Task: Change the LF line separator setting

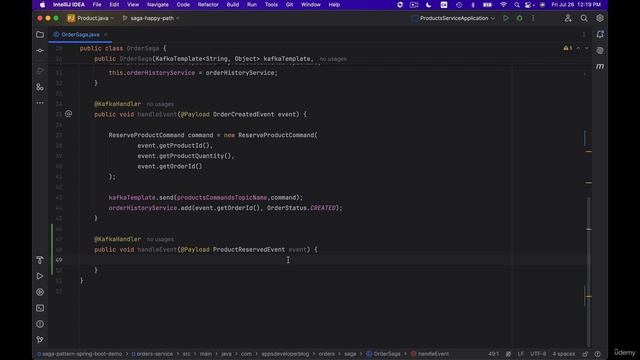Action: [x=520, y=354]
